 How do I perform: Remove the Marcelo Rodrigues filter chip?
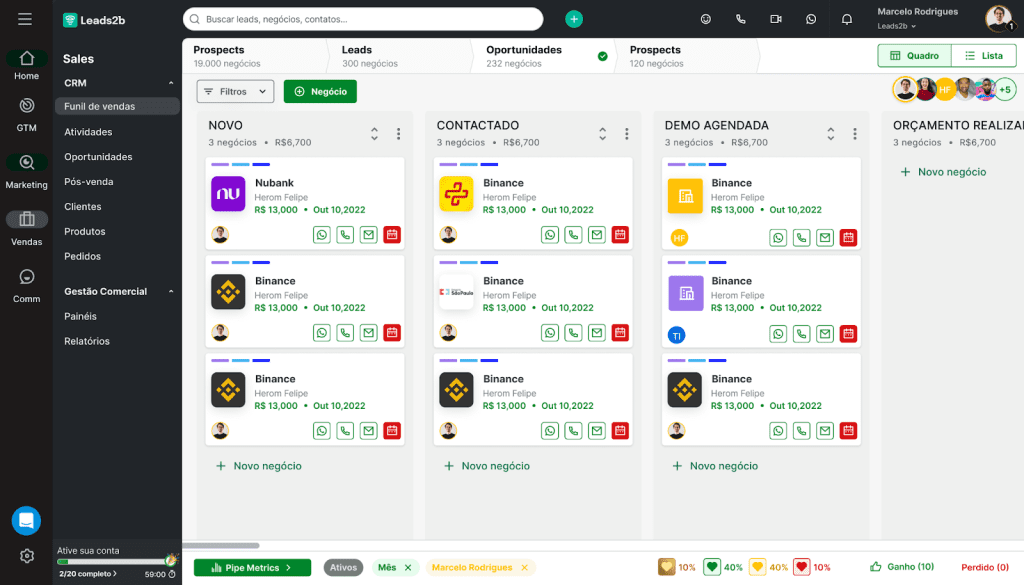[x=524, y=567]
